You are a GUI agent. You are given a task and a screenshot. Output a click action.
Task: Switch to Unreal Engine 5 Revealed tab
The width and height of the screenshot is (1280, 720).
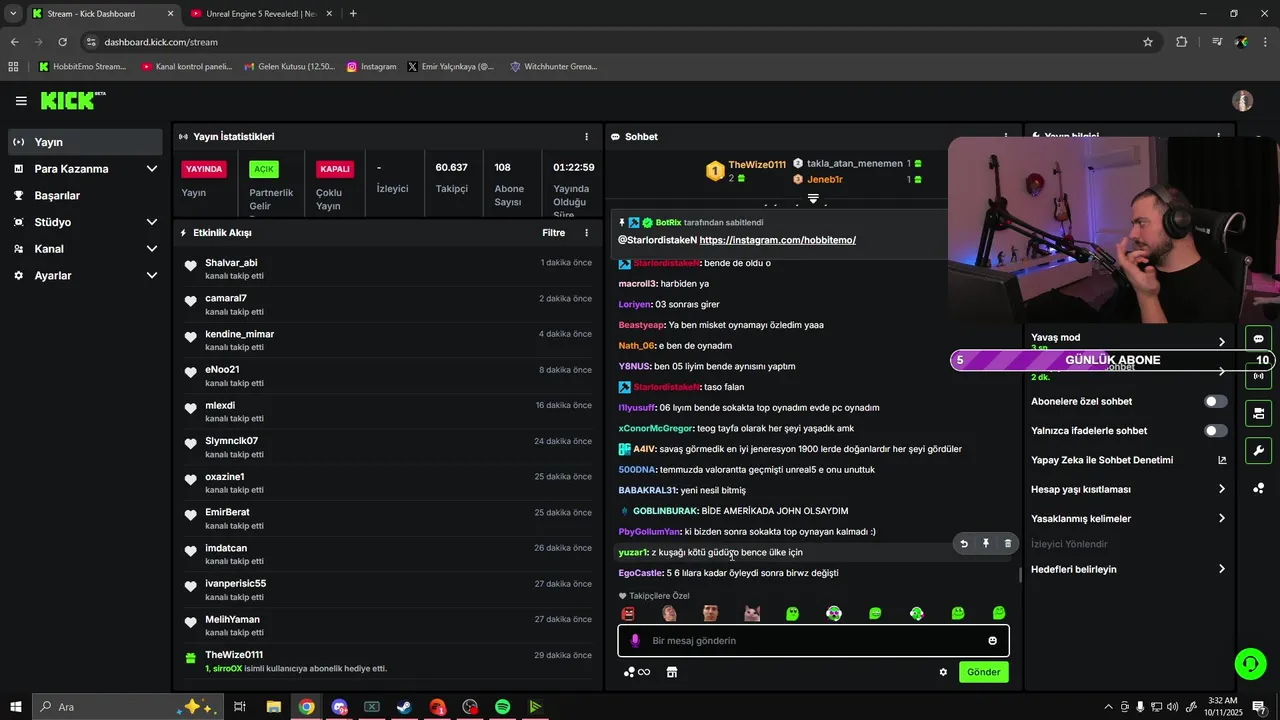(262, 14)
